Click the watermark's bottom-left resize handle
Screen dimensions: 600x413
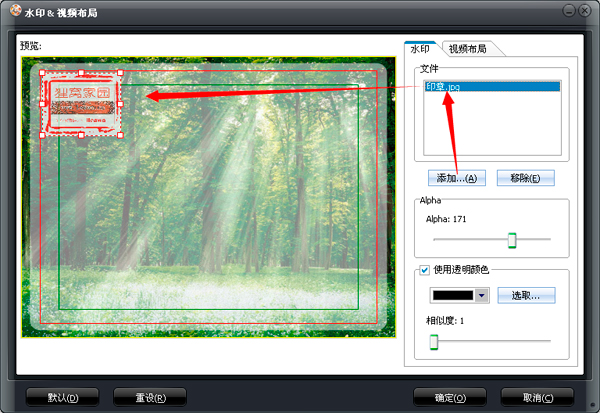41,135
